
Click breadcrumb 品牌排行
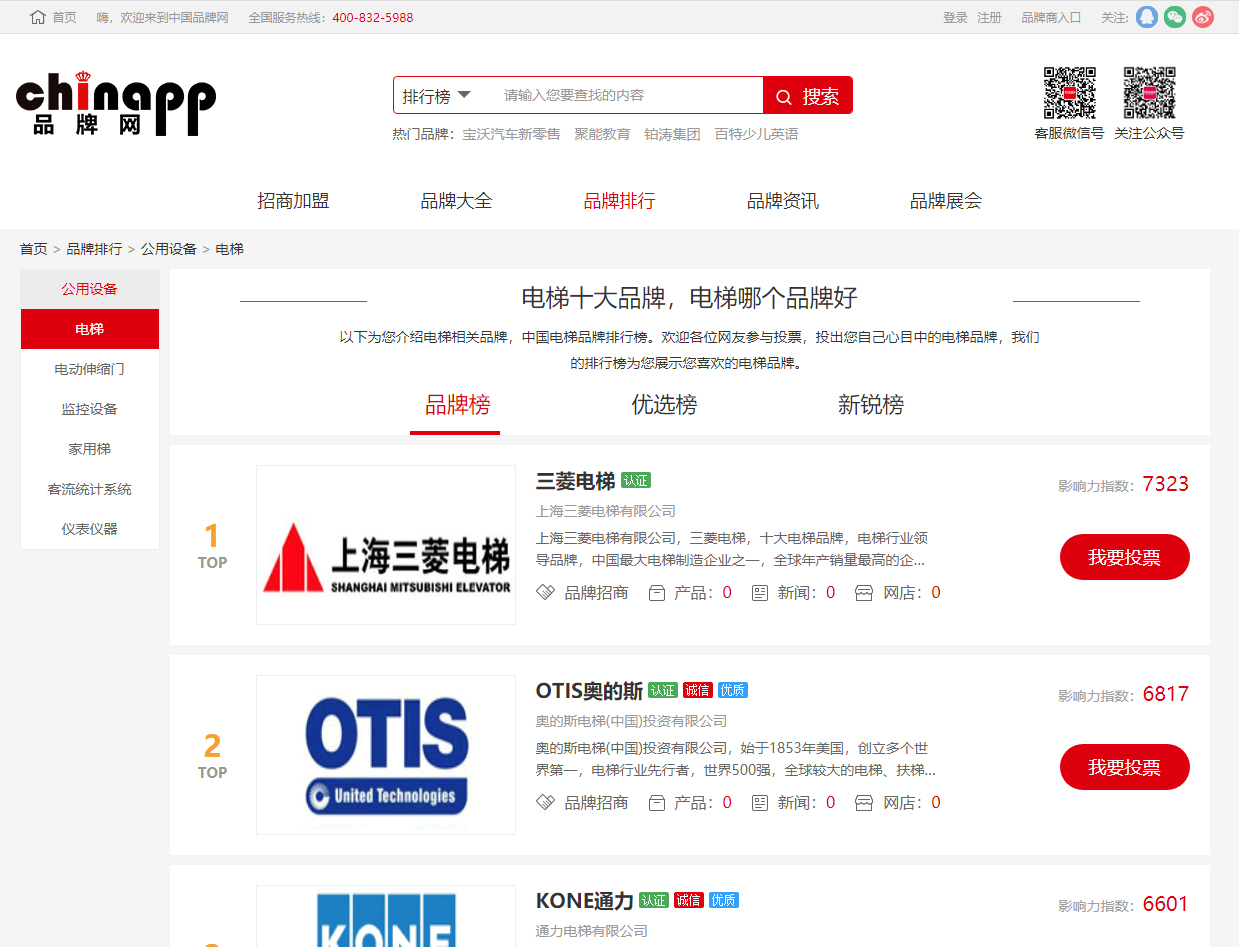(x=94, y=249)
